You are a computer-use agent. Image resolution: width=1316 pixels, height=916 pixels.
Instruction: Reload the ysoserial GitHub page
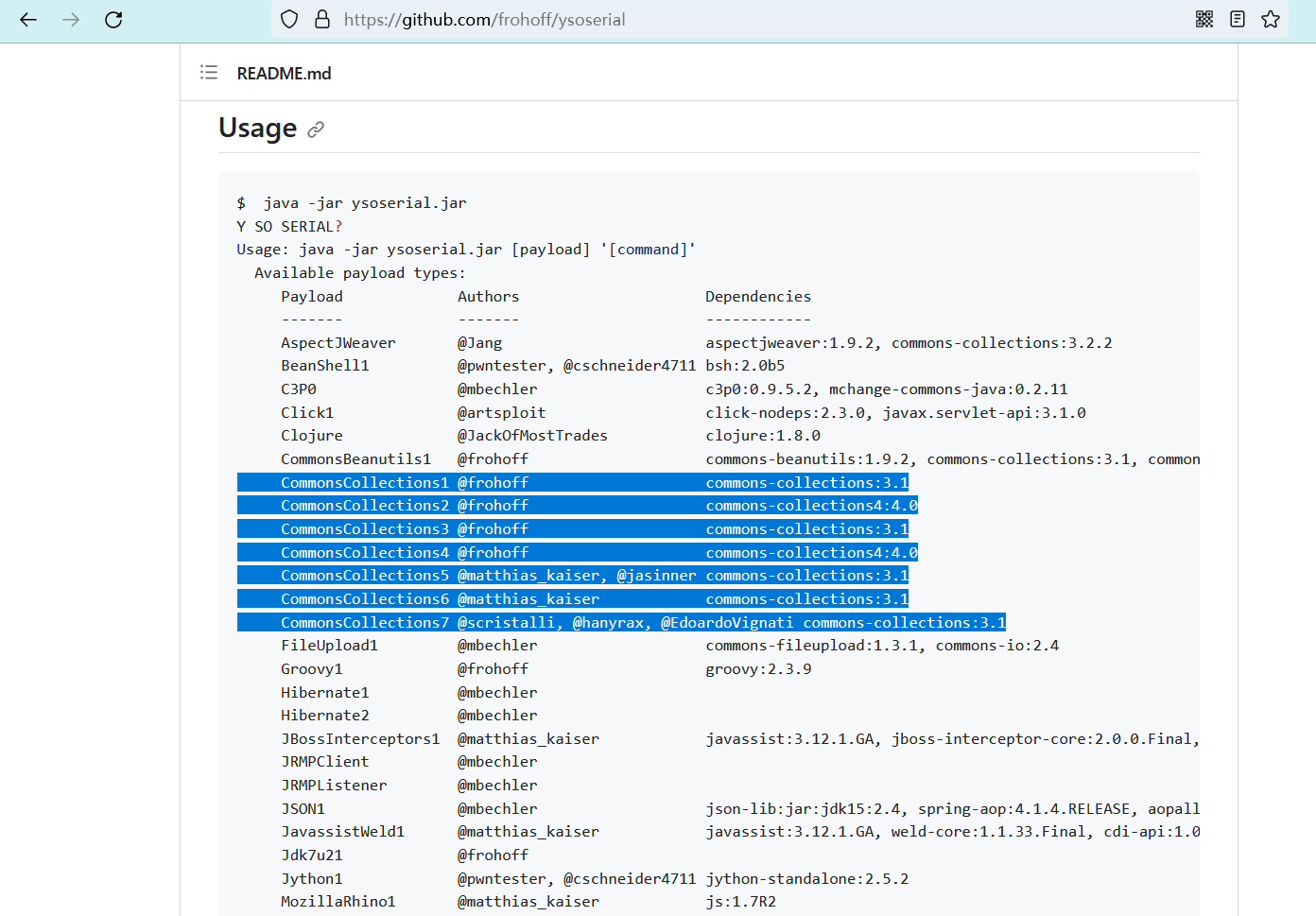pyautogui.click(x=113, y=20)
